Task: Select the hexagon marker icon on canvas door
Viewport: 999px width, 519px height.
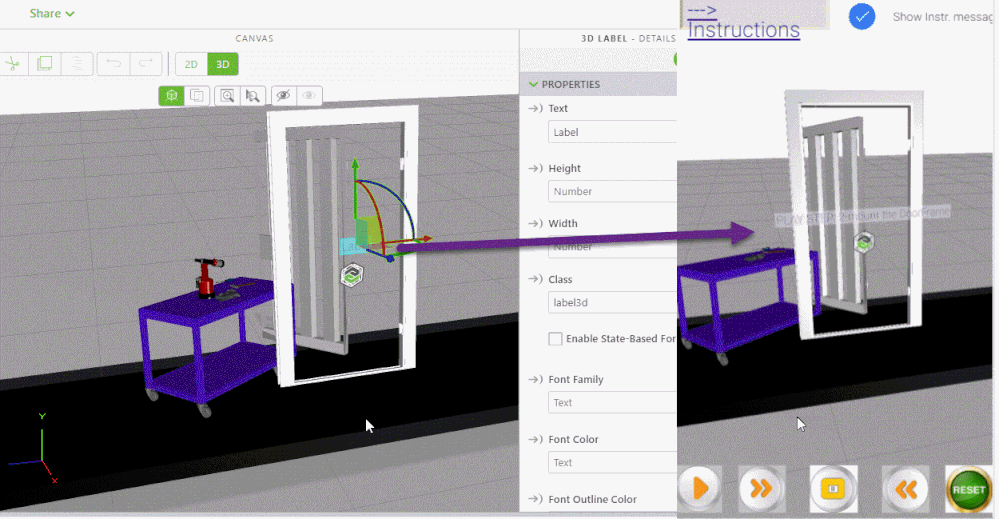Action: 352,275
